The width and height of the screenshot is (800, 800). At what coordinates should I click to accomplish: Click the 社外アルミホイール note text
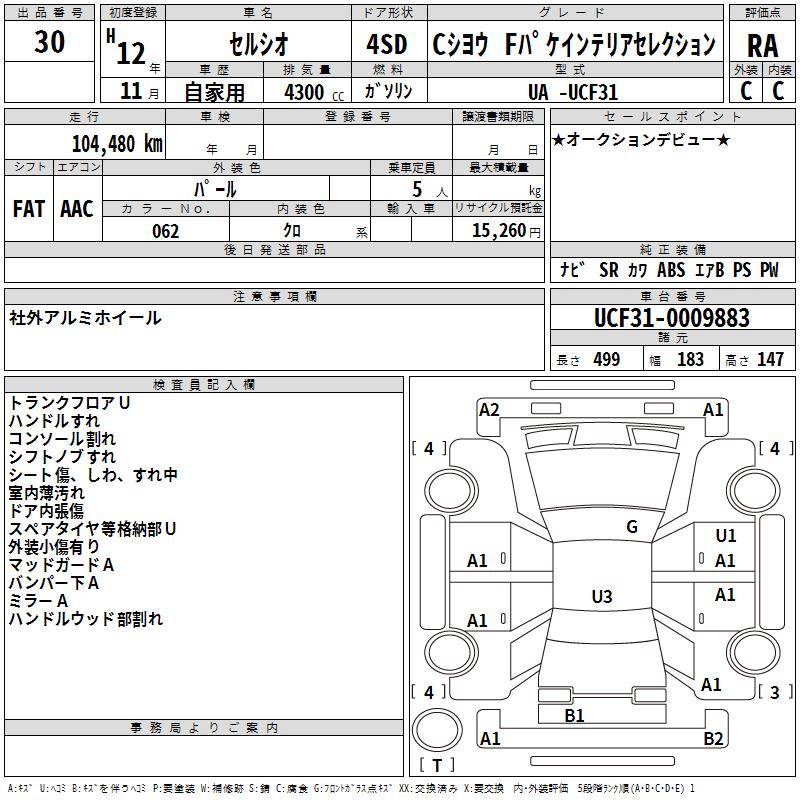coord(85,318)
